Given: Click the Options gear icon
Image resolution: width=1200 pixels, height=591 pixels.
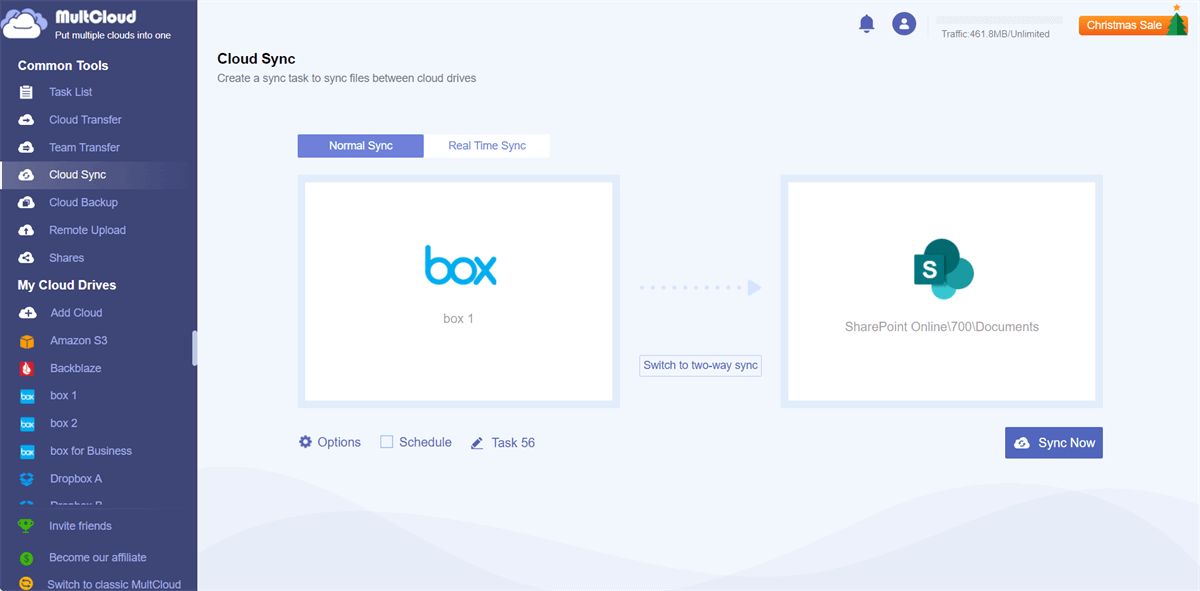Looking at the screenshot, I should 305,442.
